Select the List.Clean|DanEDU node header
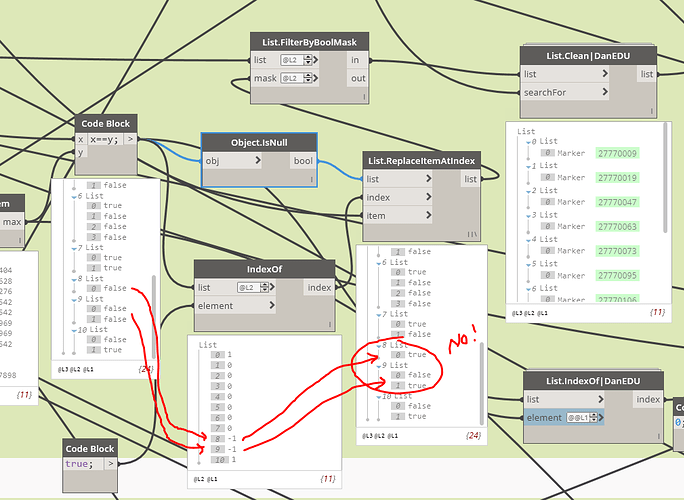Image resolution: width=684 pixels, height=500 pixels. 588,56
